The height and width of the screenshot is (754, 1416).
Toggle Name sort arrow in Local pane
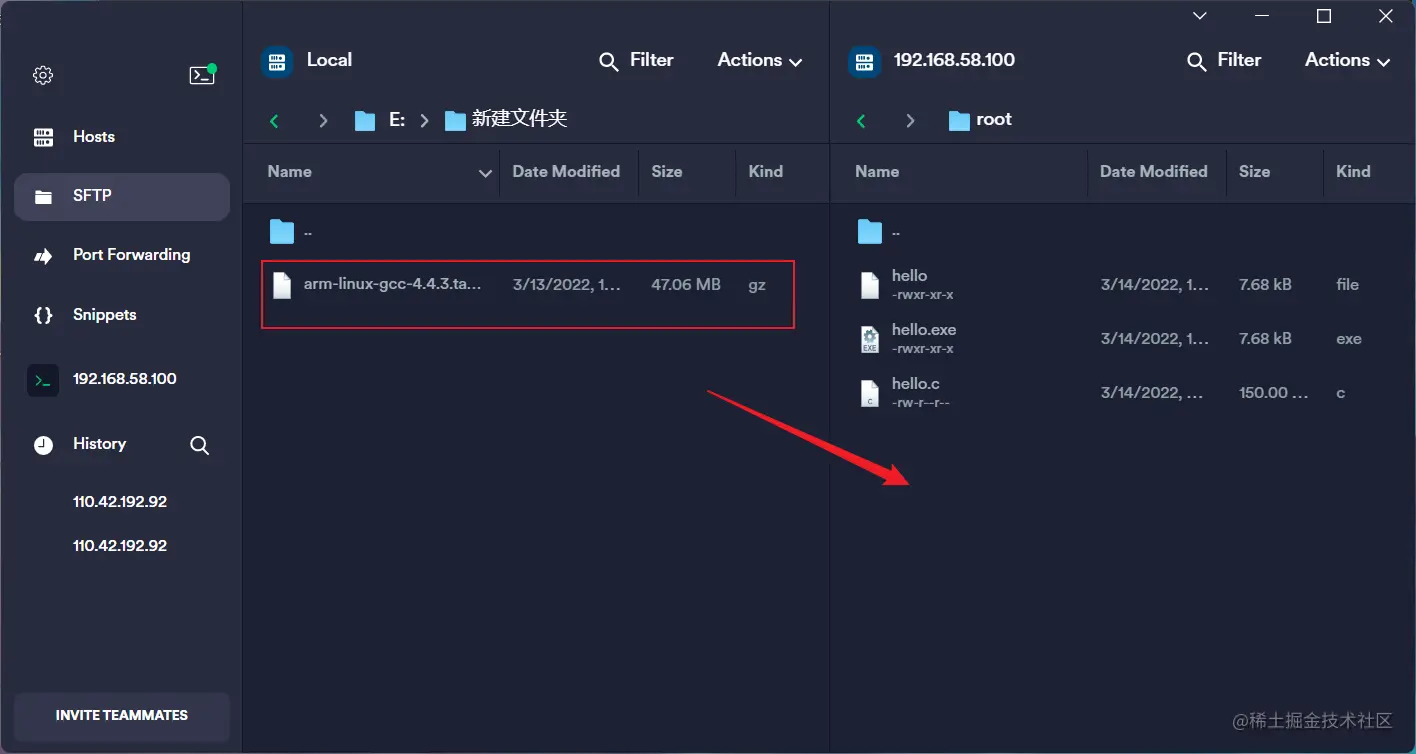point(485,174)
